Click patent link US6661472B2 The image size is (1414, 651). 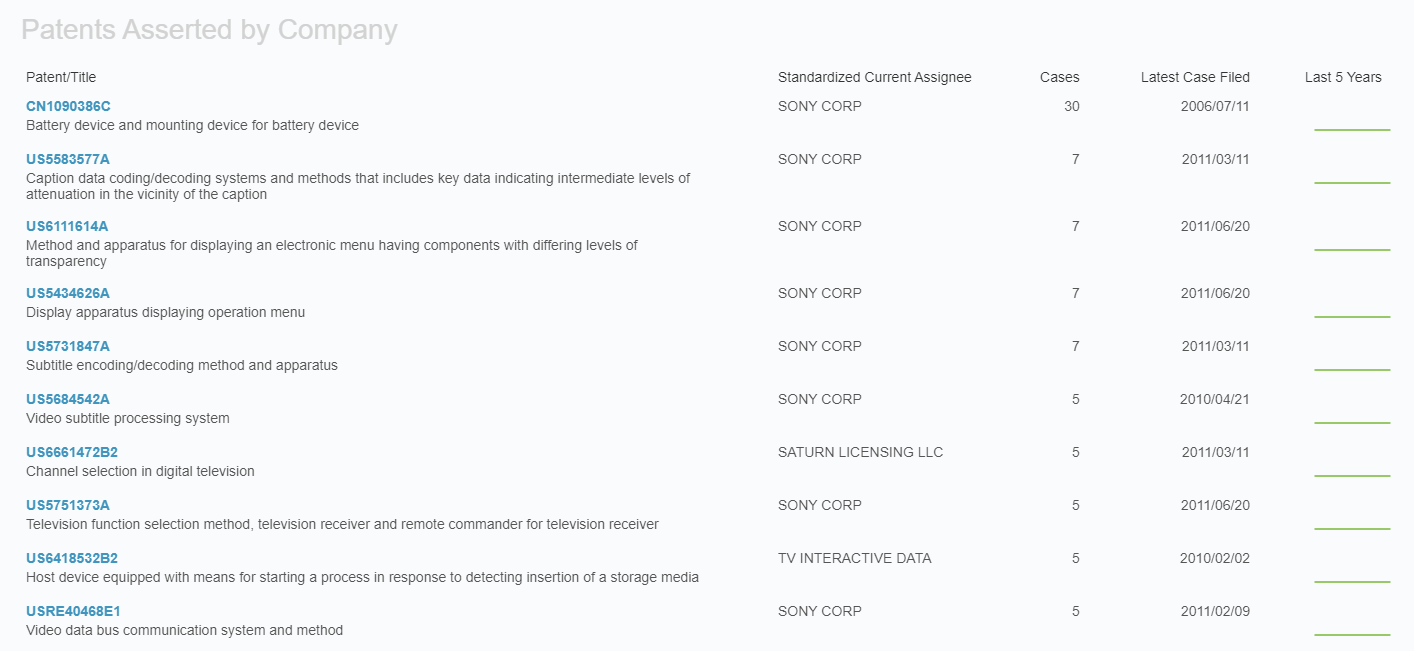[72, 452]
